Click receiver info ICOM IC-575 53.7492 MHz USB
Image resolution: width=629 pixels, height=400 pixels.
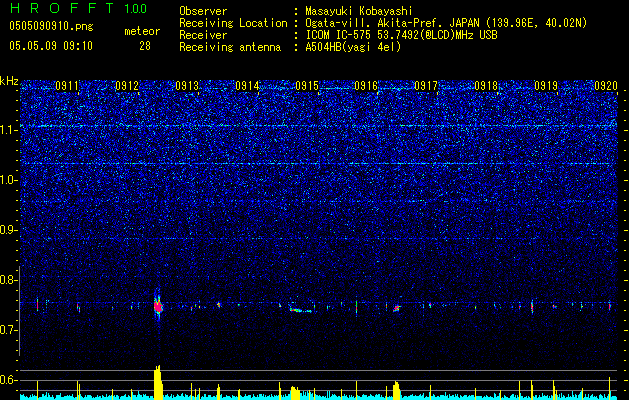[401, 35]
